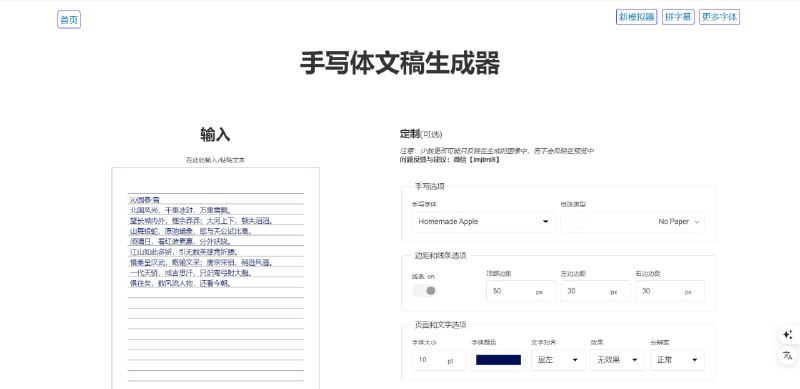This screenshot has height=389, width=800.
Task: Open the Homemade Apple font dropdown
Action: click(x=483, y=222)
